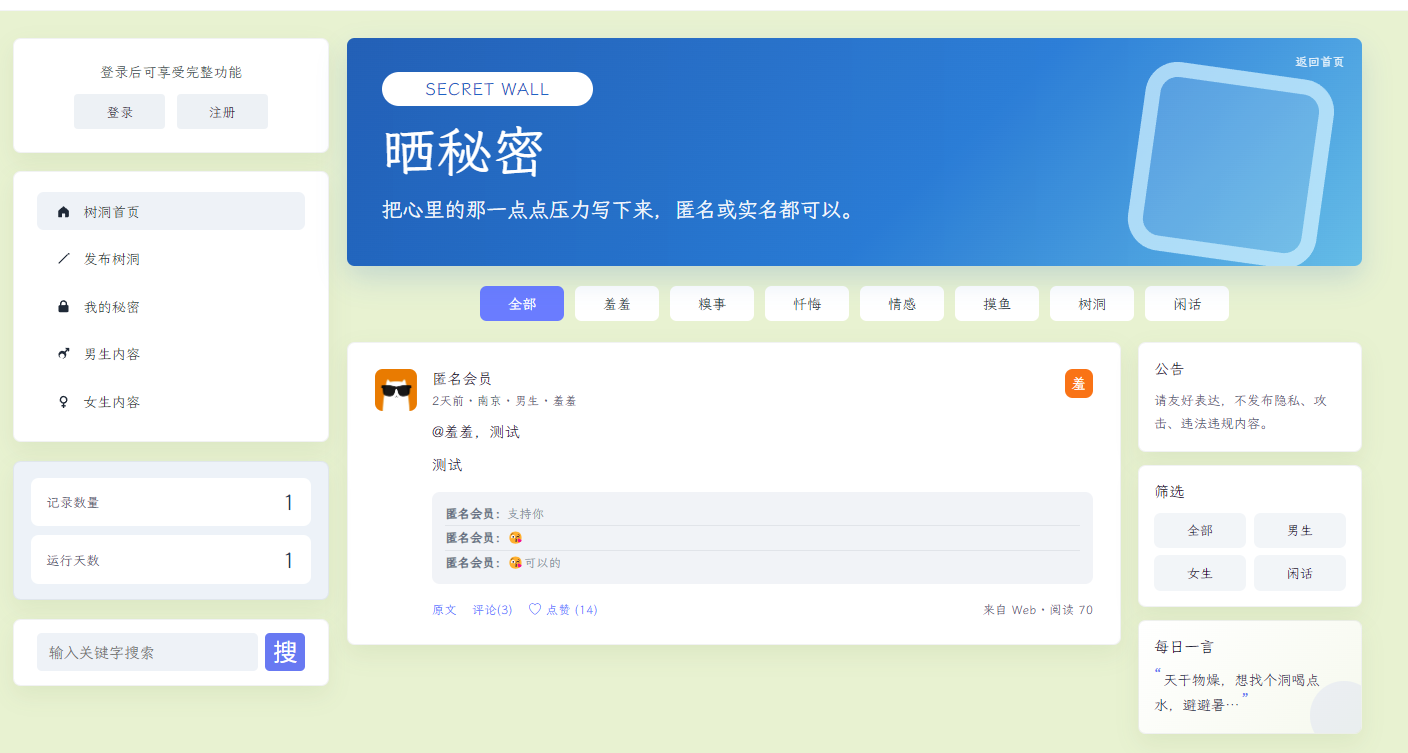
Task: Open 男生内容 in the sidebar
Action: pyautogui.click(x=171, y=354)
